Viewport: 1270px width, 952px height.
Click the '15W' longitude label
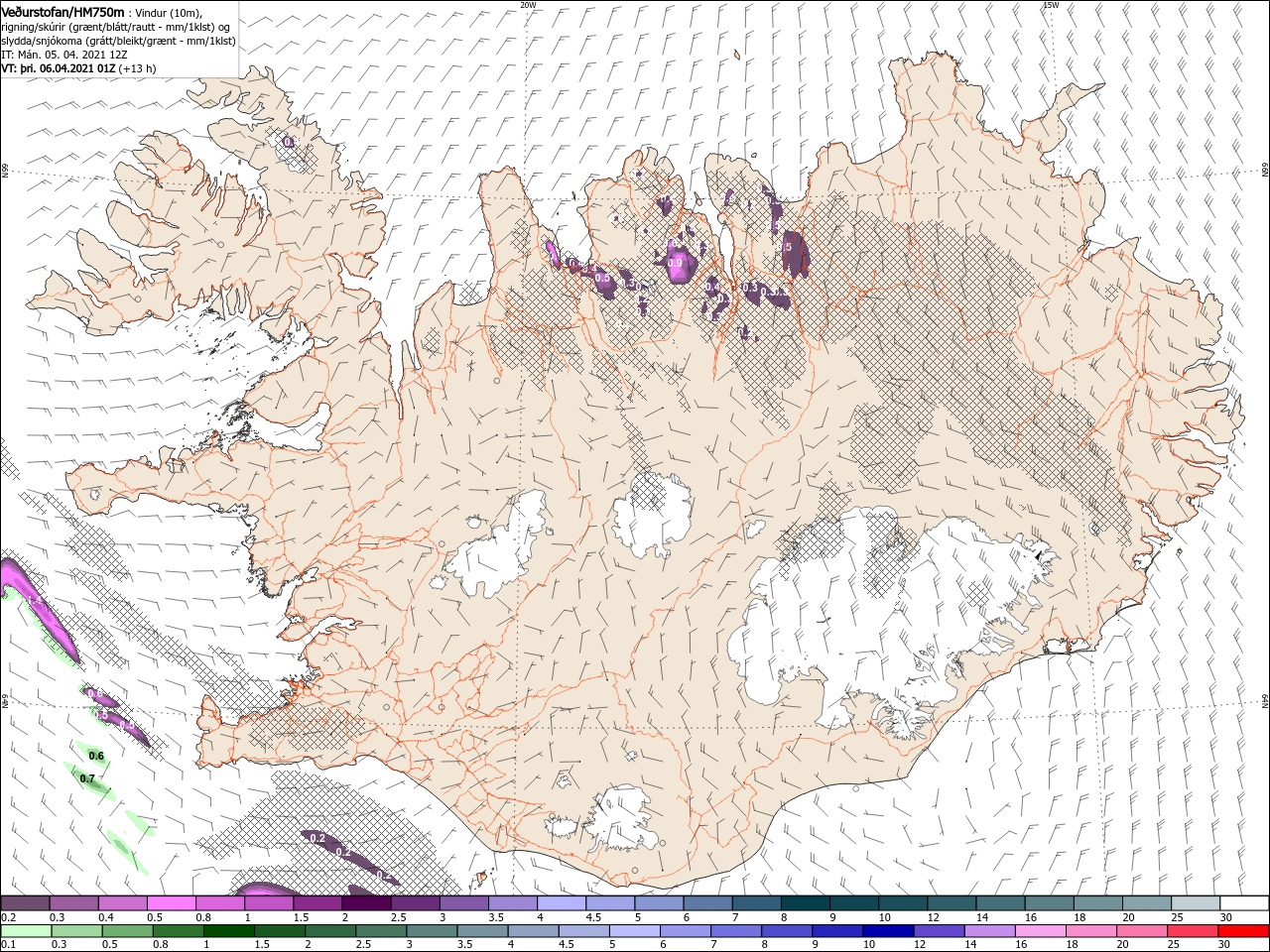1051,5
